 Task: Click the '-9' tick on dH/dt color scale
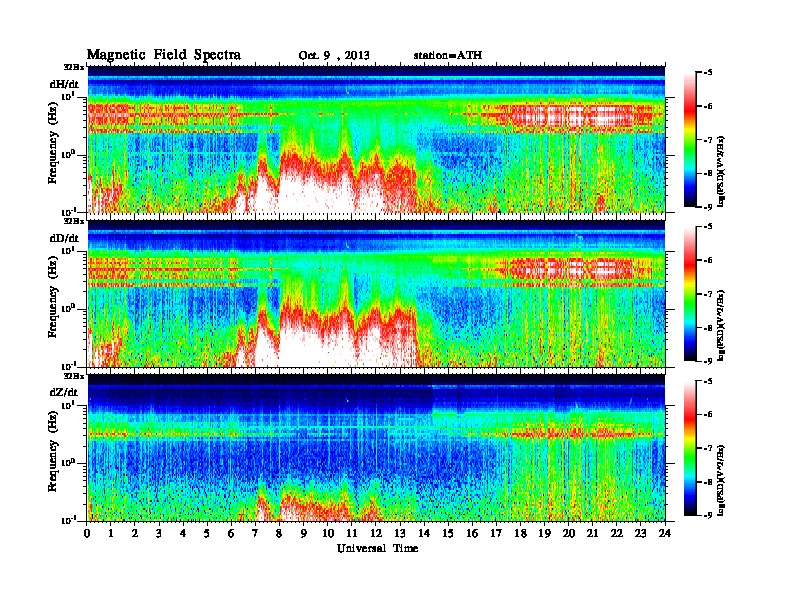click(x=708, y=207)
